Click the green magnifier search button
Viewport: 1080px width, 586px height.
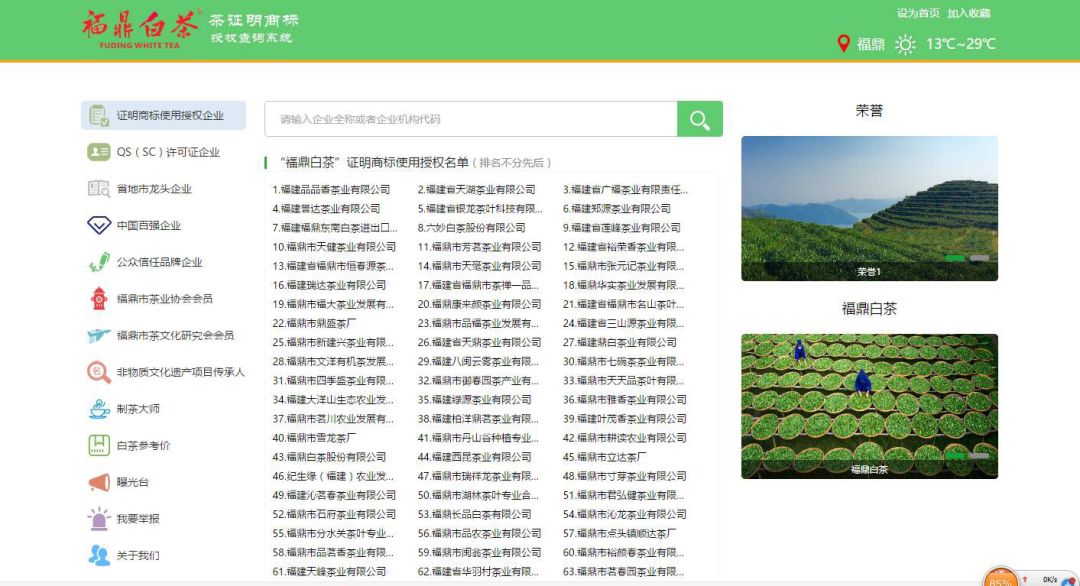700,119
